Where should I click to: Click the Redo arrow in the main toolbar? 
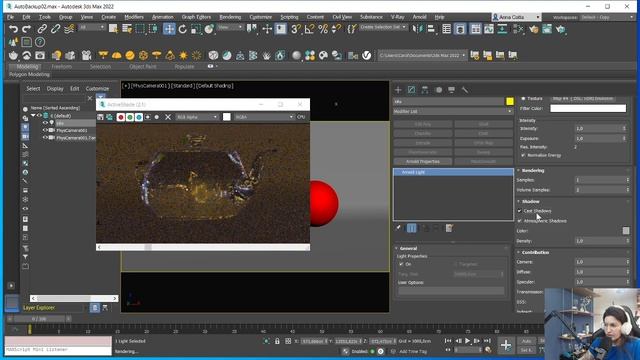(x=27, y=29)
